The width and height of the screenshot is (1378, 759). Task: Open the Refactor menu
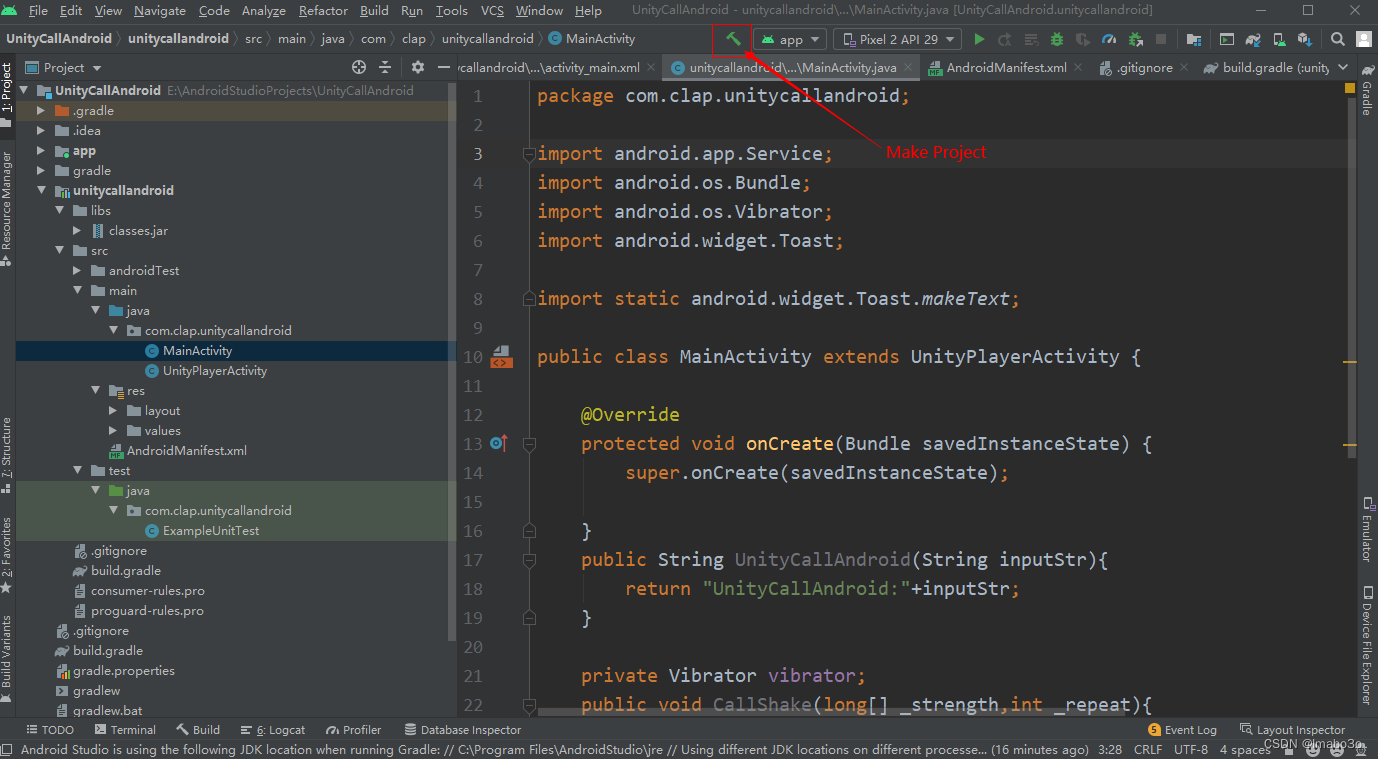(323, 10)
